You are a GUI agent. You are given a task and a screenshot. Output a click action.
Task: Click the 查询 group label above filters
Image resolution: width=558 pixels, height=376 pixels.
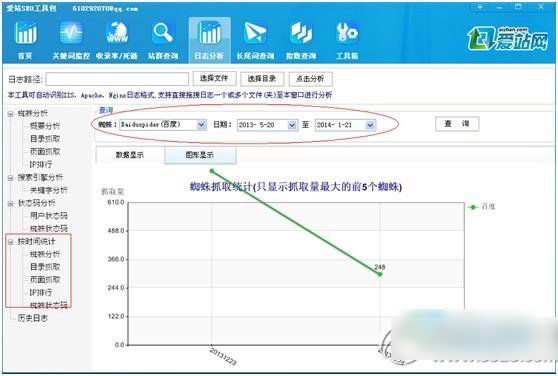(106, 110)
